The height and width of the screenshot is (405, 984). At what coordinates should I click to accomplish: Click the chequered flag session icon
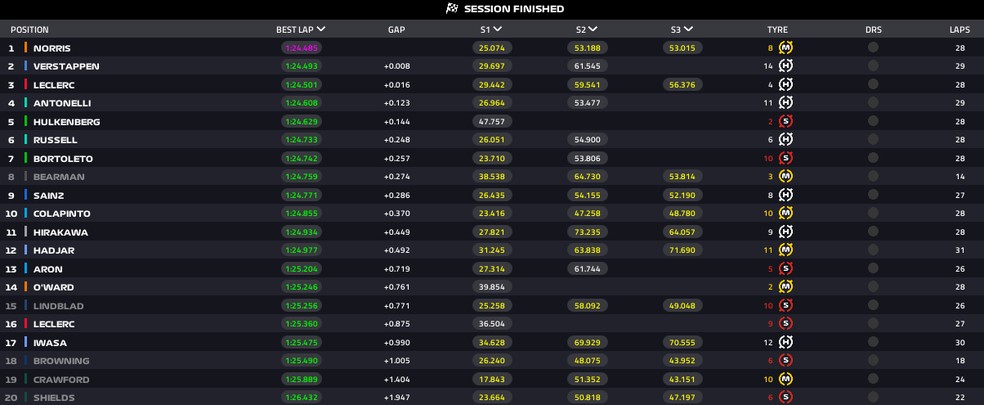coord(451,9)
